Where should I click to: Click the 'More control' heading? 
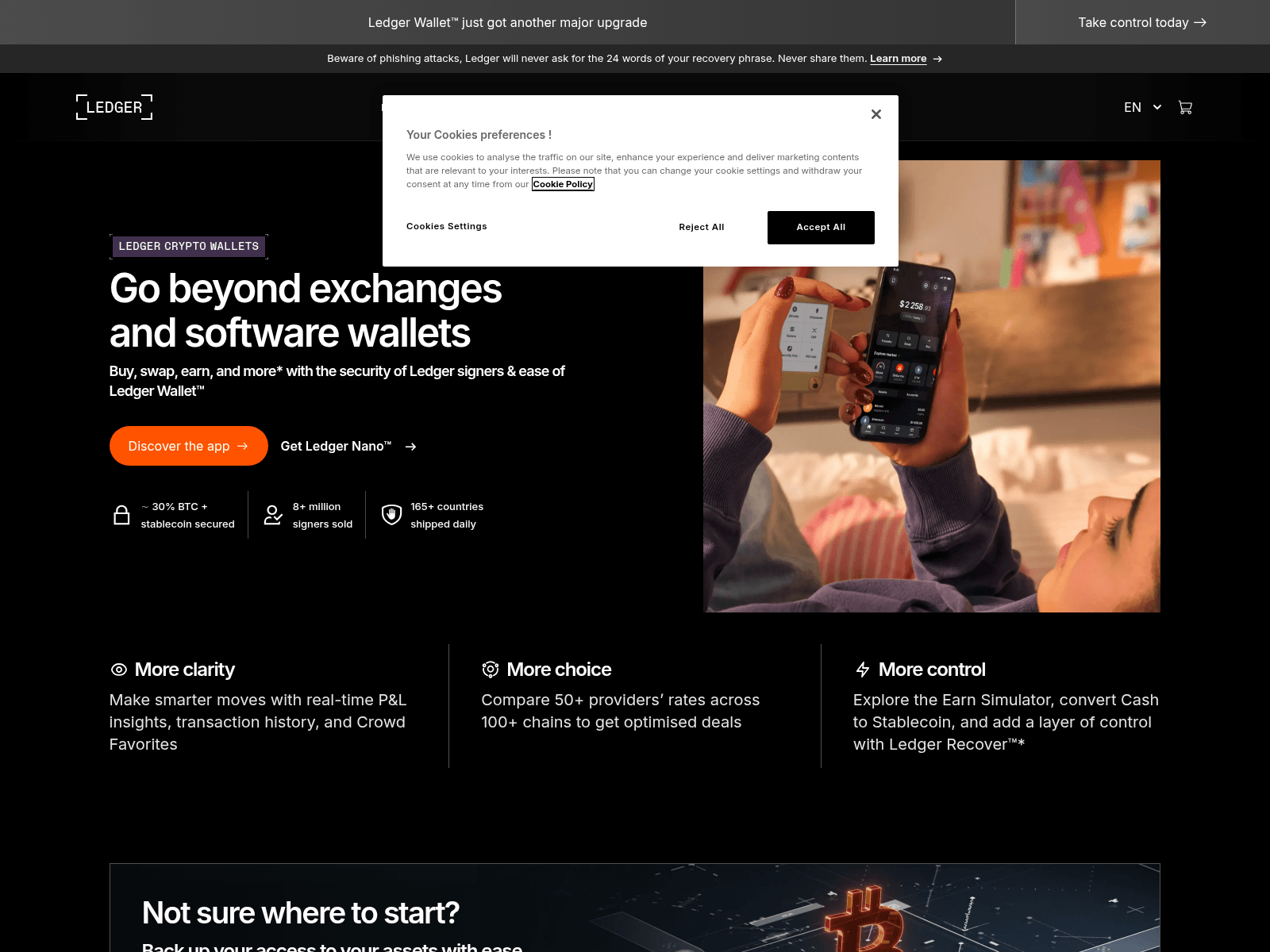click(932, 670)
